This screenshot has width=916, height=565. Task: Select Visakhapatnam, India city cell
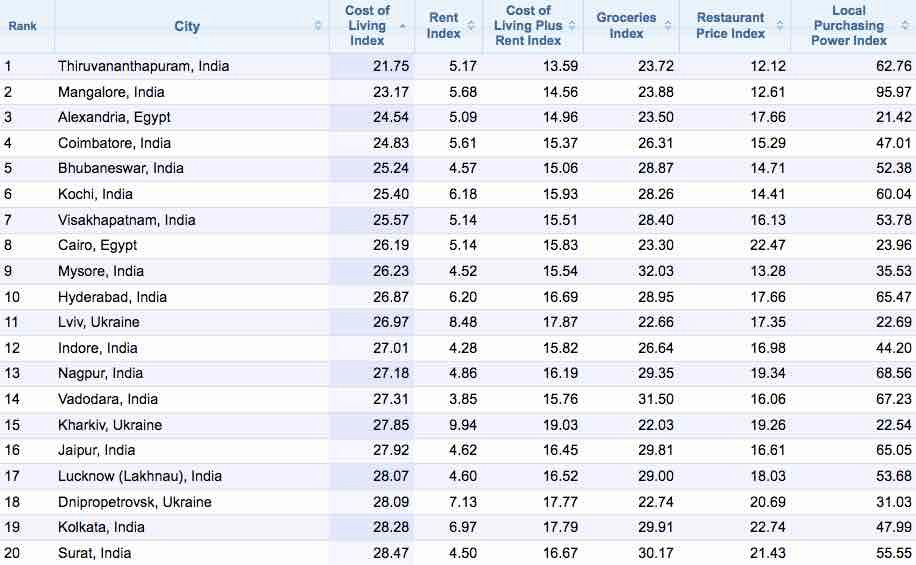(x=126, y=220)
